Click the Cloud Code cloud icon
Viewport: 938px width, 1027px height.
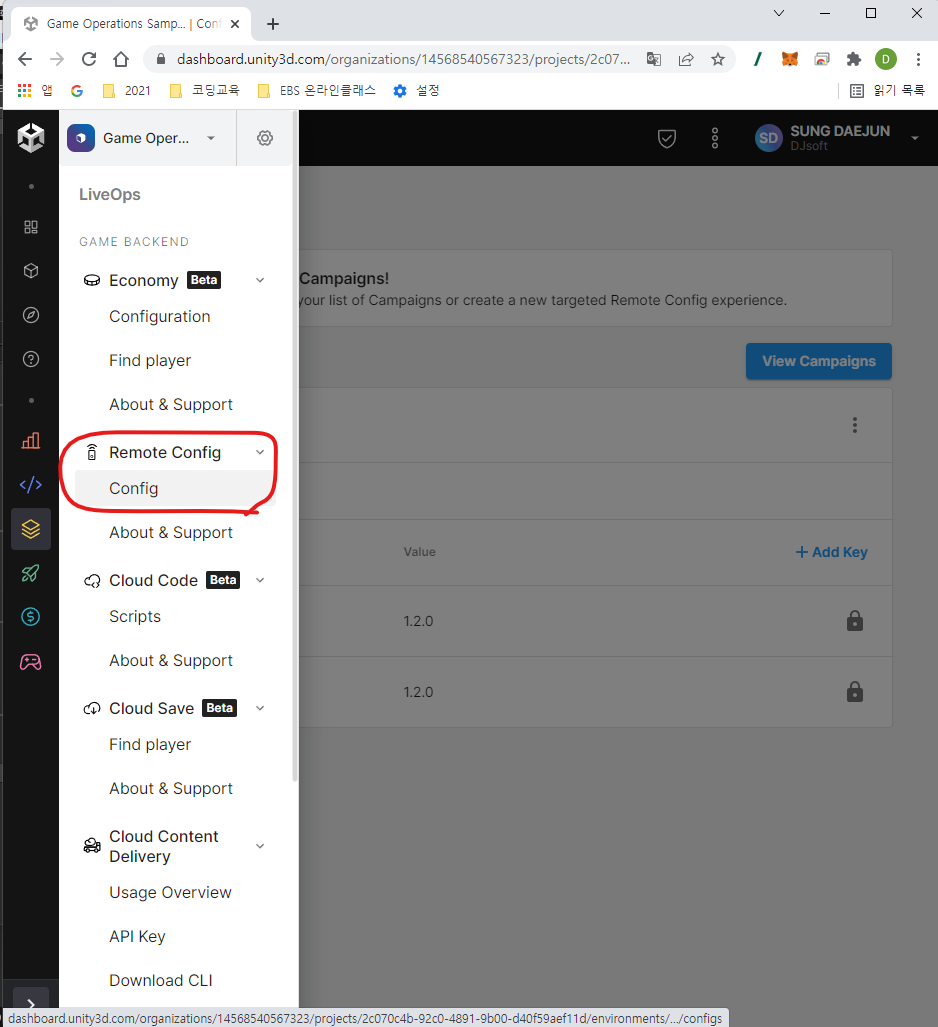coord(92,580)
